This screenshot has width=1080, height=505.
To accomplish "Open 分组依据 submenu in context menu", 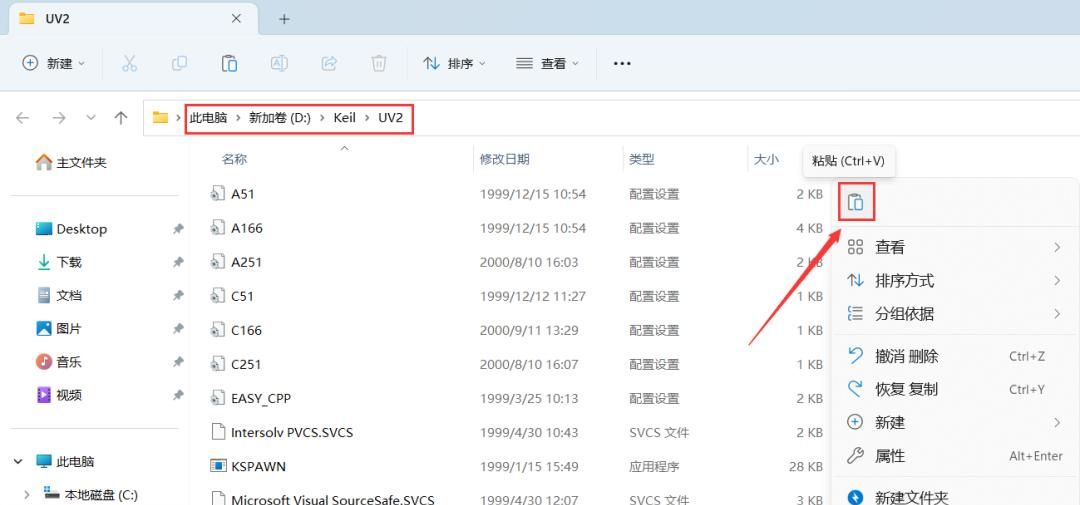I will 955,314.
